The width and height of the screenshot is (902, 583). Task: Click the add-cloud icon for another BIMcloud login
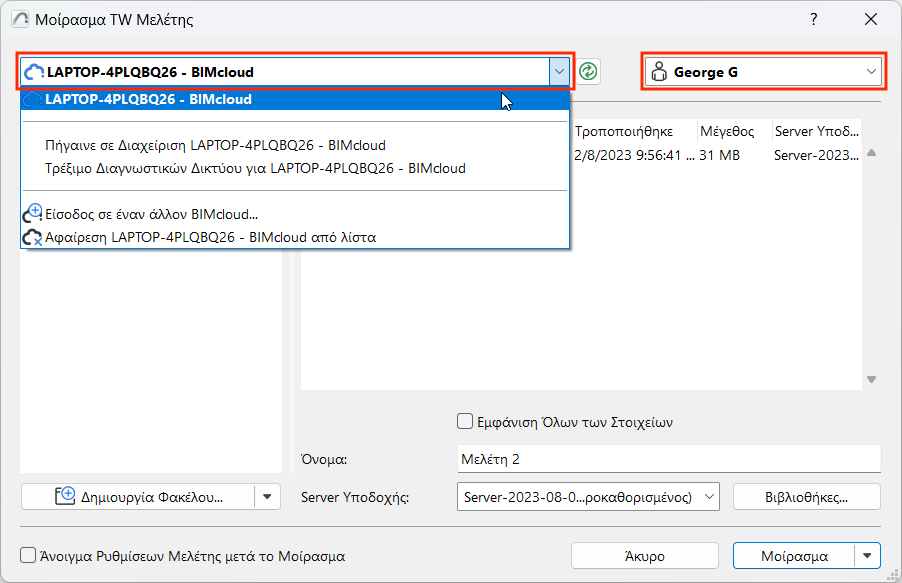point(32,214)
